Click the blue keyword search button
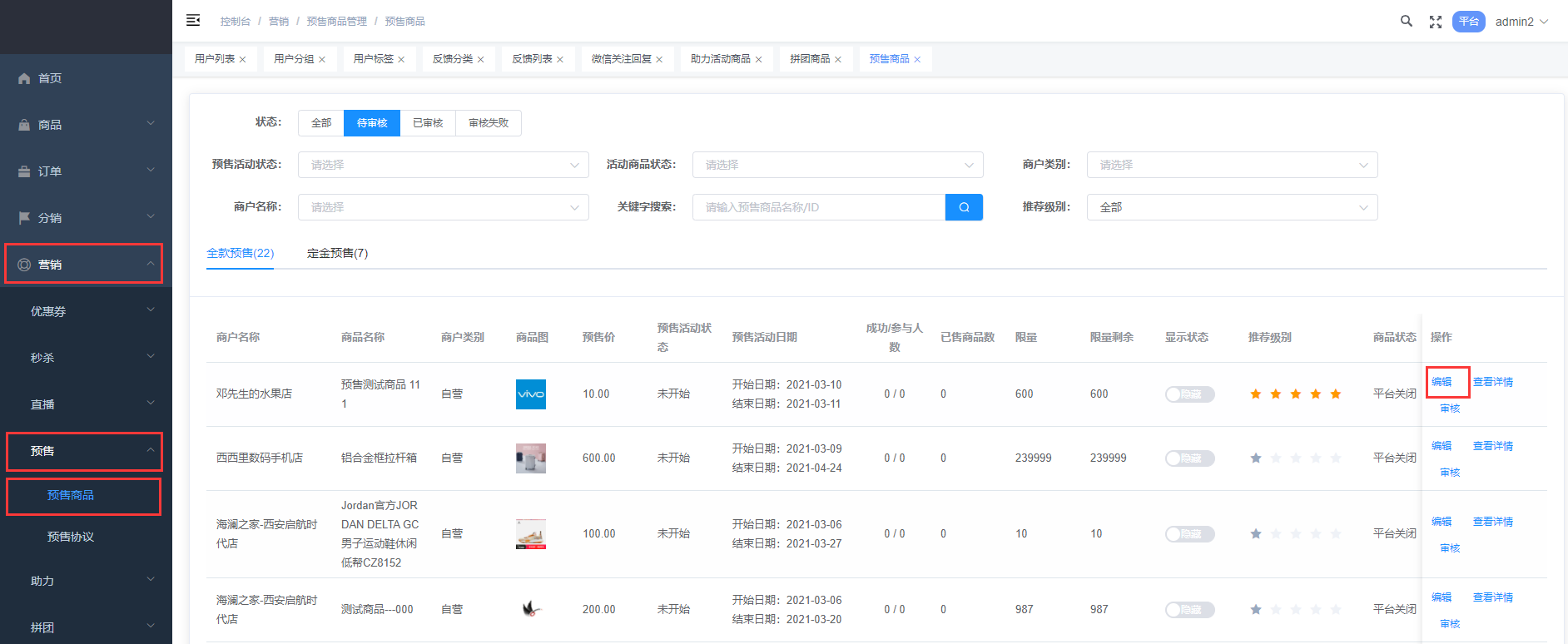The width and height of the screenshot is (1568, 644). click(964, 207)
